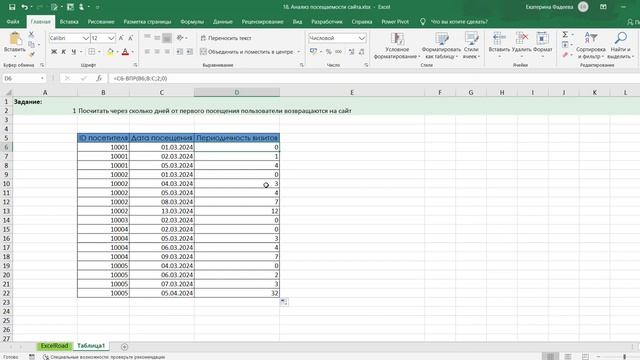Increase indent in alignment group
This screenshot has width=640, height=360.
pos(189,52)
